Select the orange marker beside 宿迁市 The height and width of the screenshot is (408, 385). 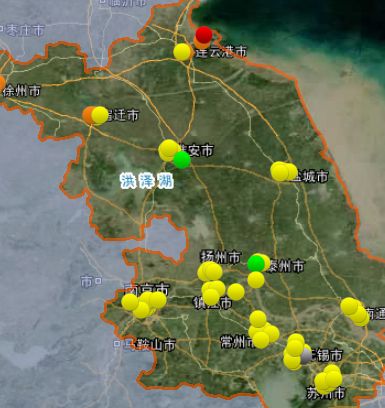(x=90, y=115)
